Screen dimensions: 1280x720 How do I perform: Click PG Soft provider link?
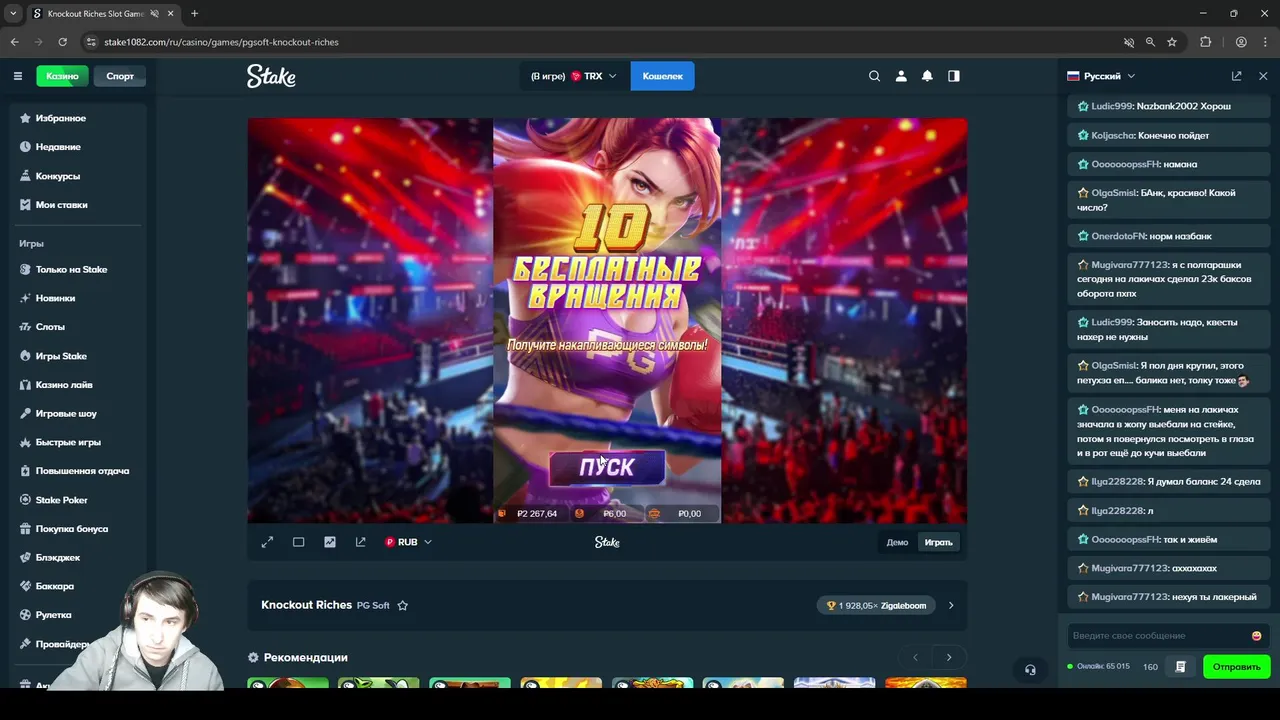[373, 605]
